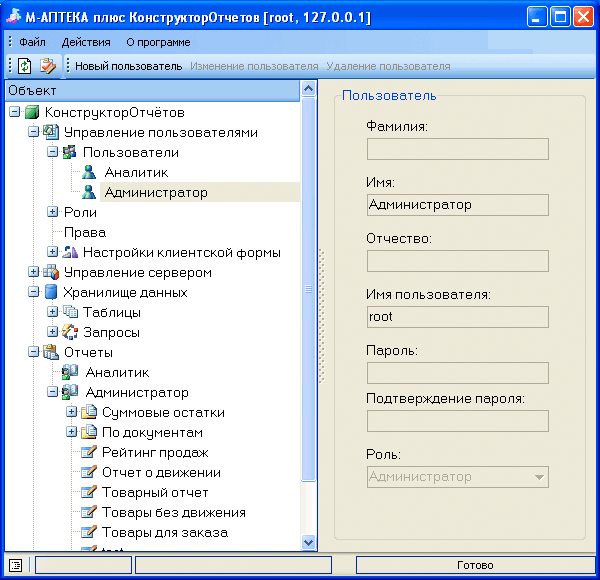Click the Запросы tree icon
This screenshot has width=600, height=580.
click(70, 332)
